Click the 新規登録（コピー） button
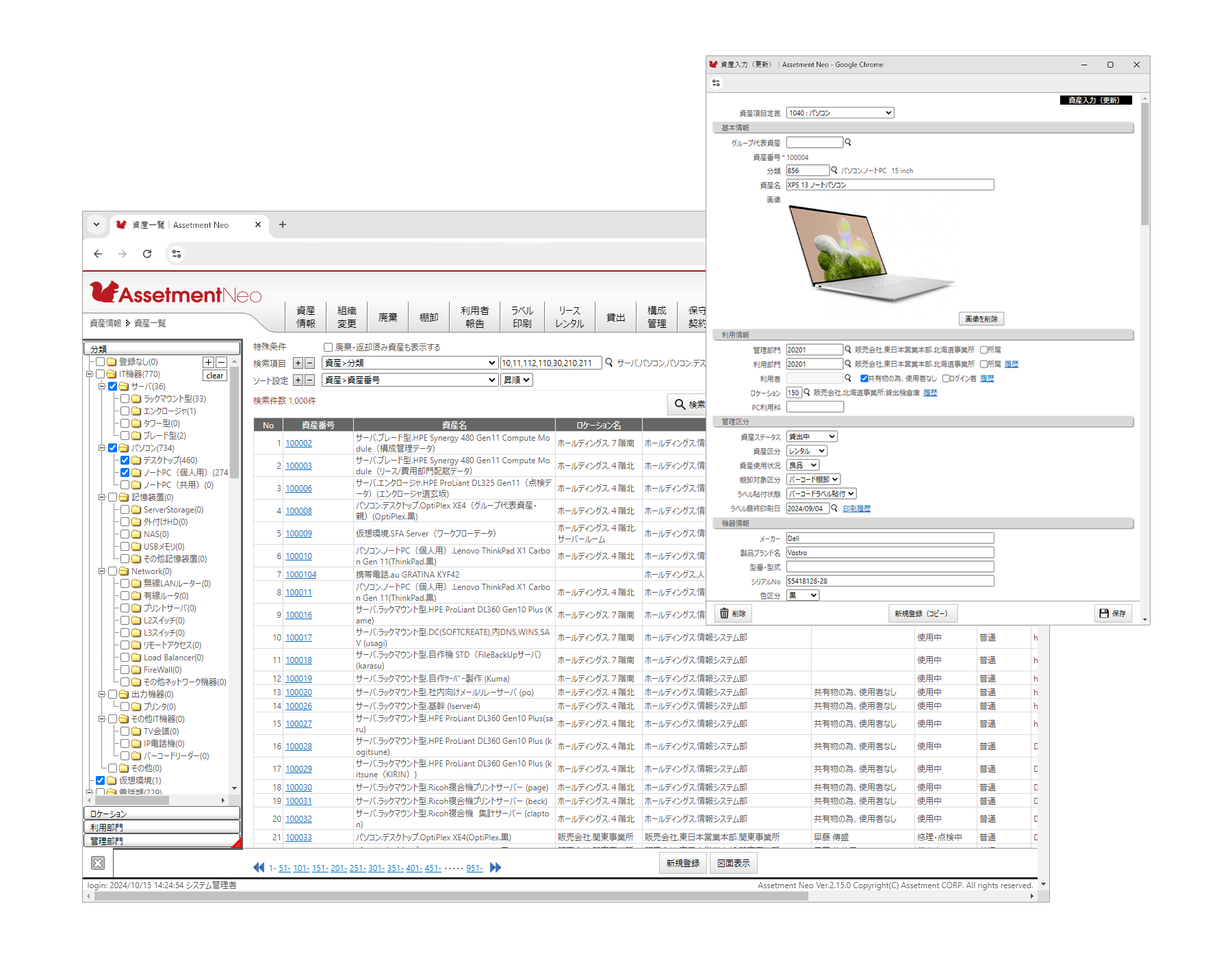This screenshot has width=1232, height=958. pyautogui.click(x=921, y=614)
